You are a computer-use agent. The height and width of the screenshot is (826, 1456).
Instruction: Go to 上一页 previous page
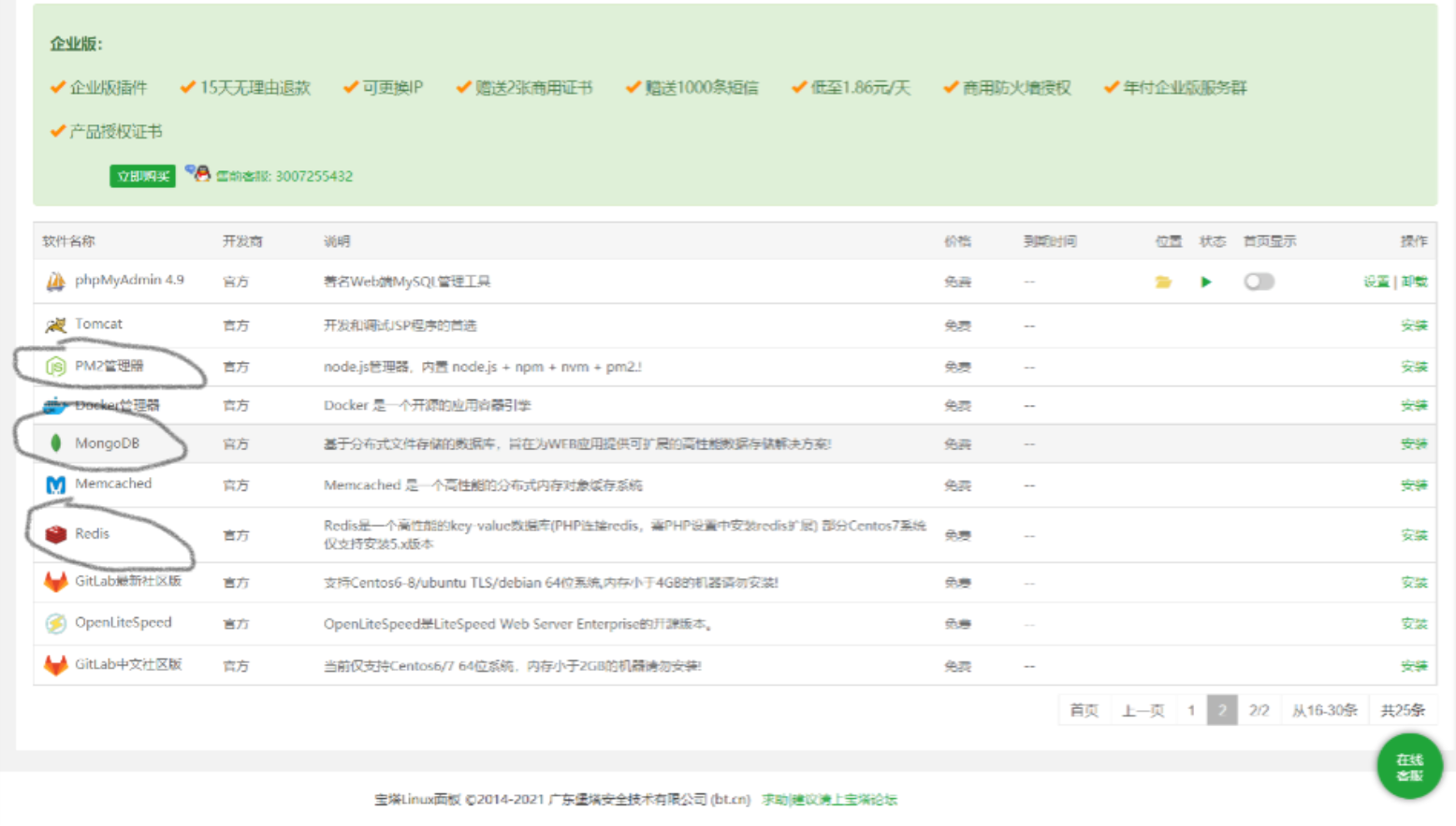[1143, 710]
